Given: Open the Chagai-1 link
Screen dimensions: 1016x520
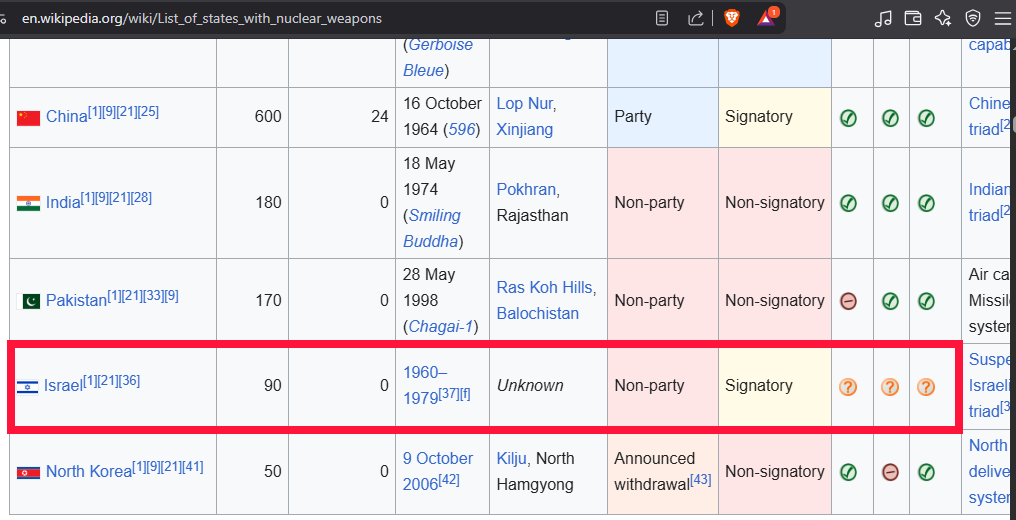Looking at the screenshot, I should [x=440, y=327].
